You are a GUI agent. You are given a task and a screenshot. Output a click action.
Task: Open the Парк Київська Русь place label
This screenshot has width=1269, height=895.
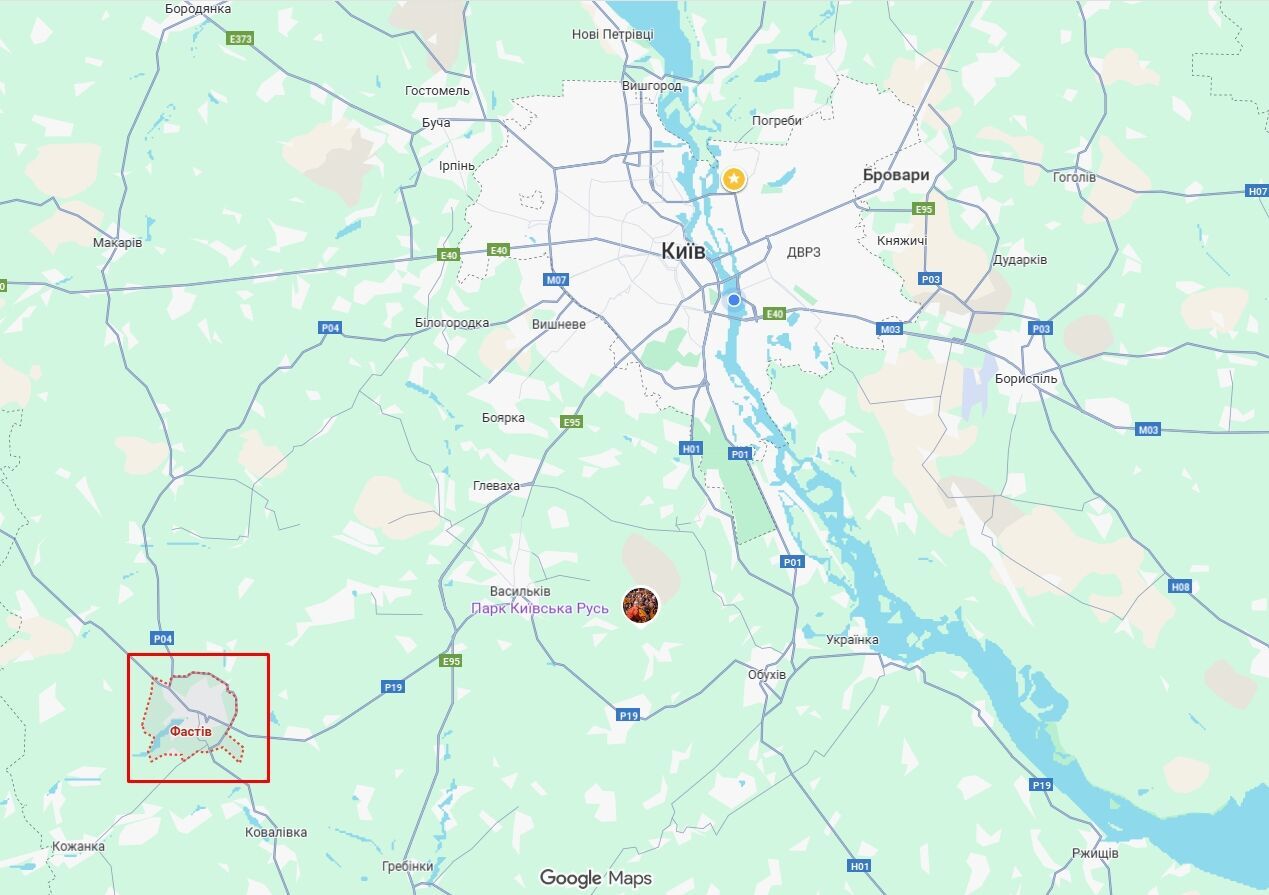click(x=540, y=608)
